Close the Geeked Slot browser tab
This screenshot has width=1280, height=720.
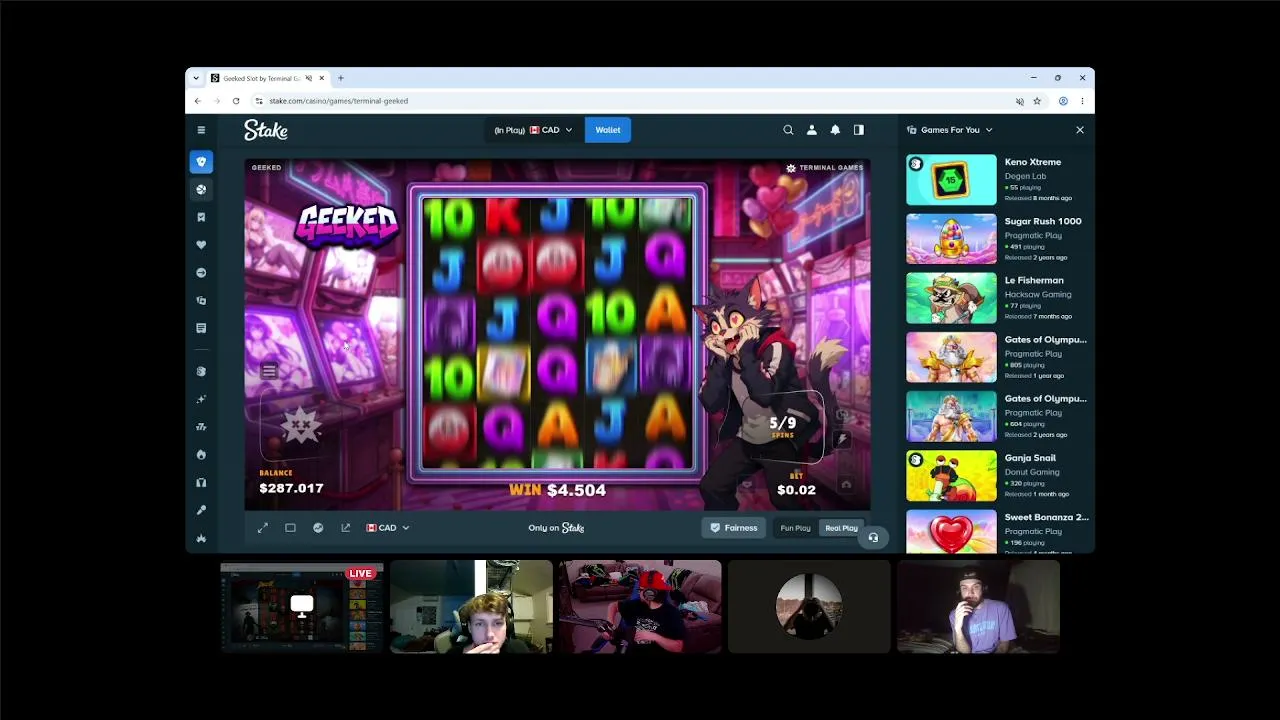321,78
